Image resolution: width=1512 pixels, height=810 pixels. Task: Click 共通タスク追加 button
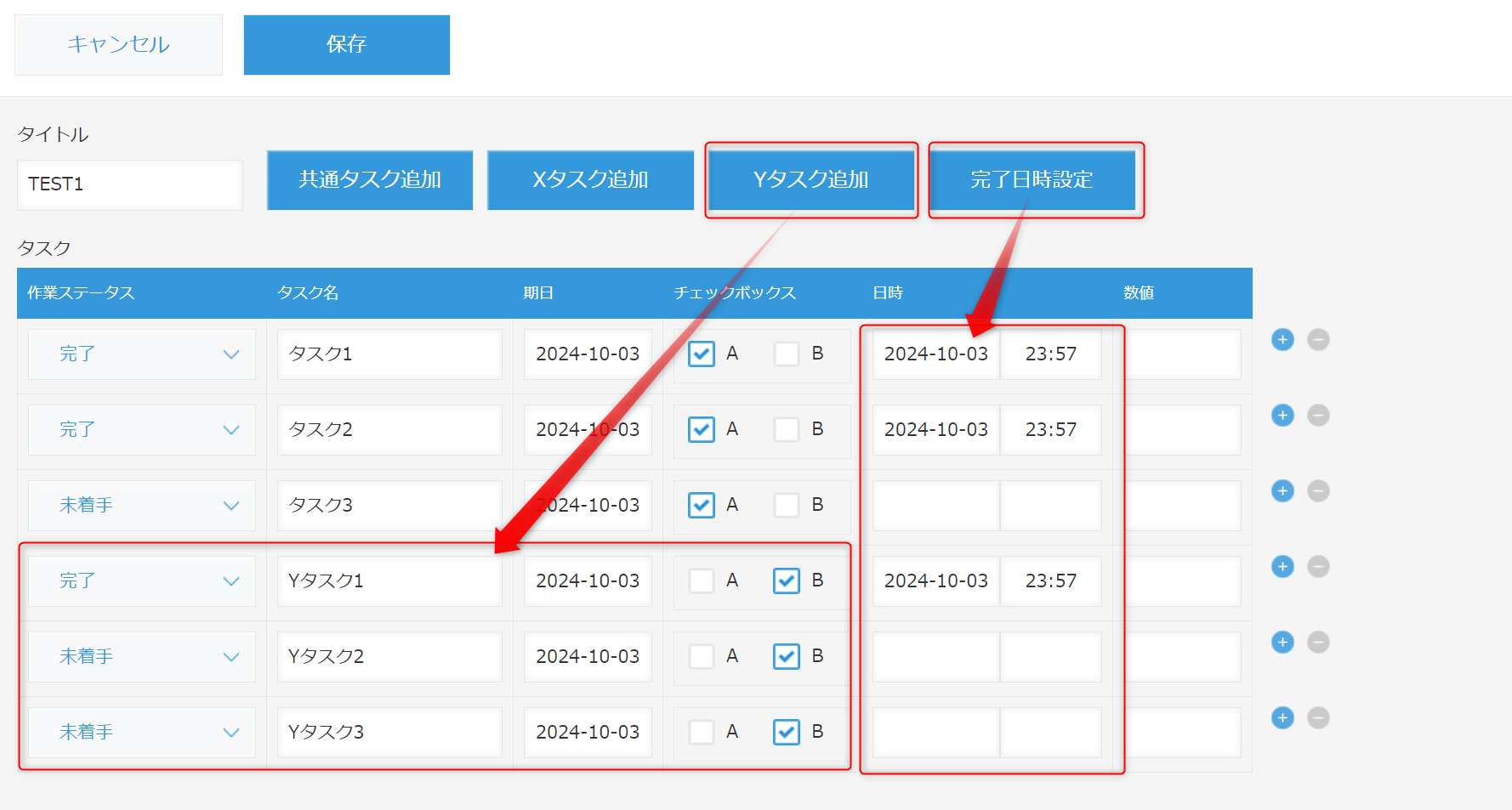pos(370,180)
